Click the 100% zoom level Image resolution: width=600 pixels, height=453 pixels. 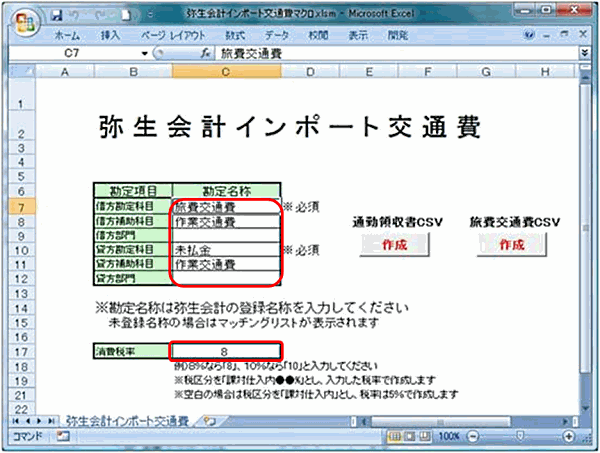(x=448, y=436)
